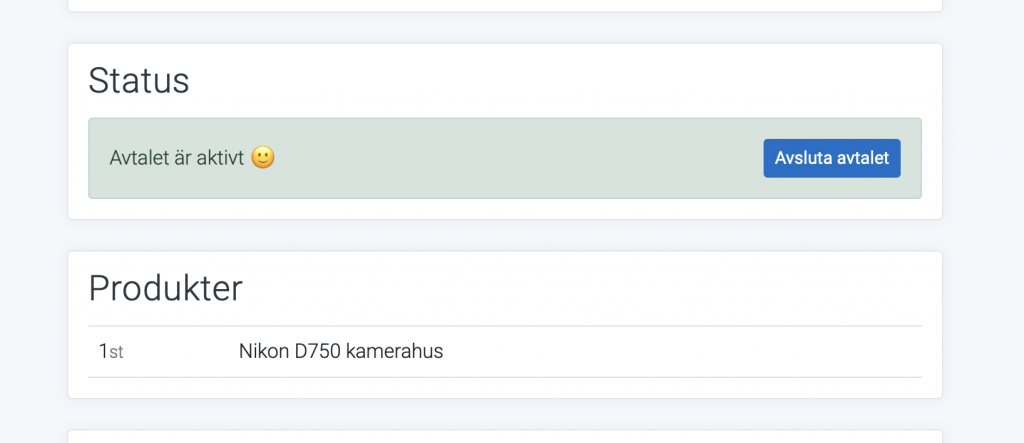This screenshot has width=1024, height=443.
Task: Select the Avtalet är aktivt text
Action: point(176,157)
